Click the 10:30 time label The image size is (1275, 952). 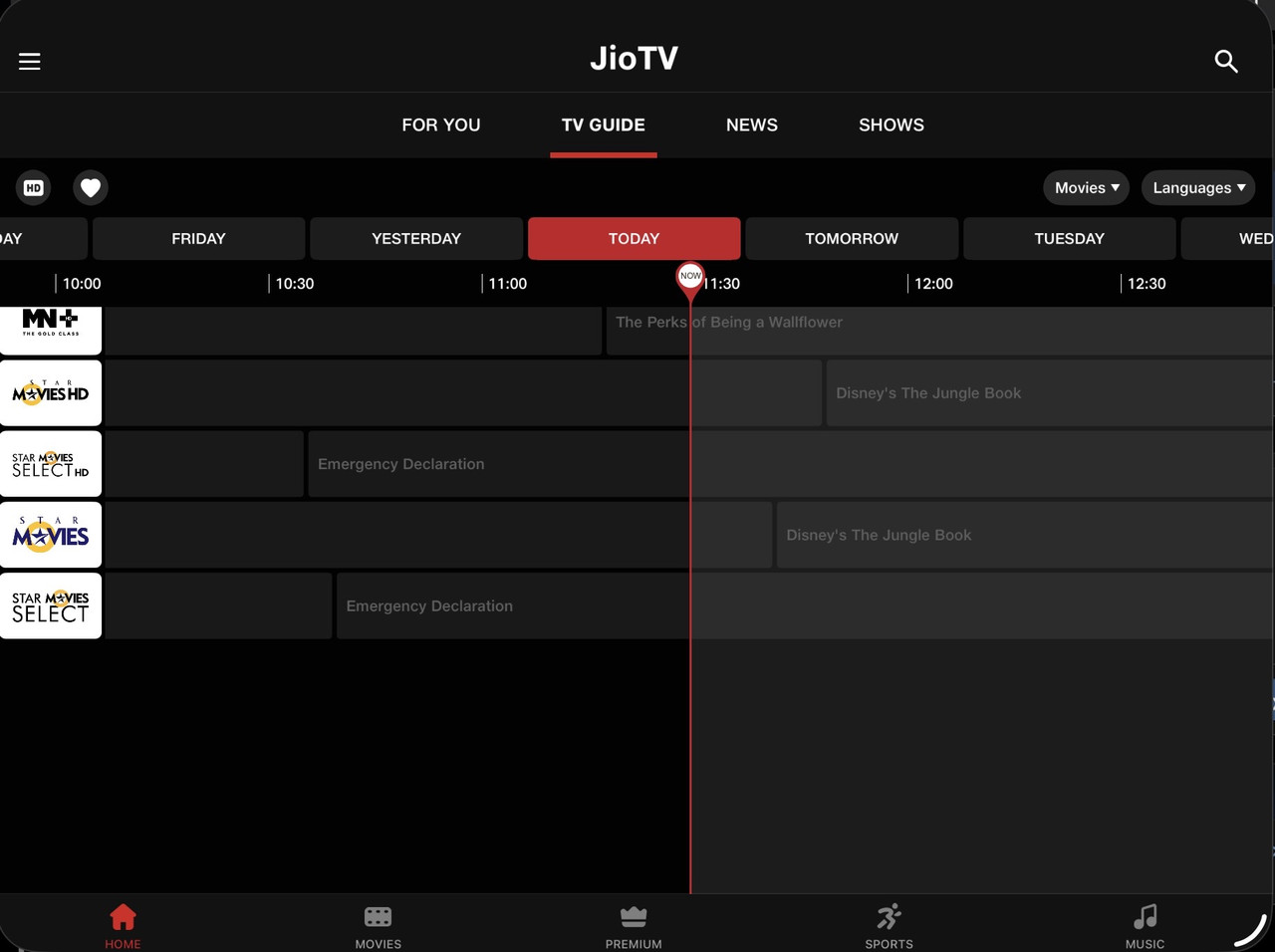295,284
